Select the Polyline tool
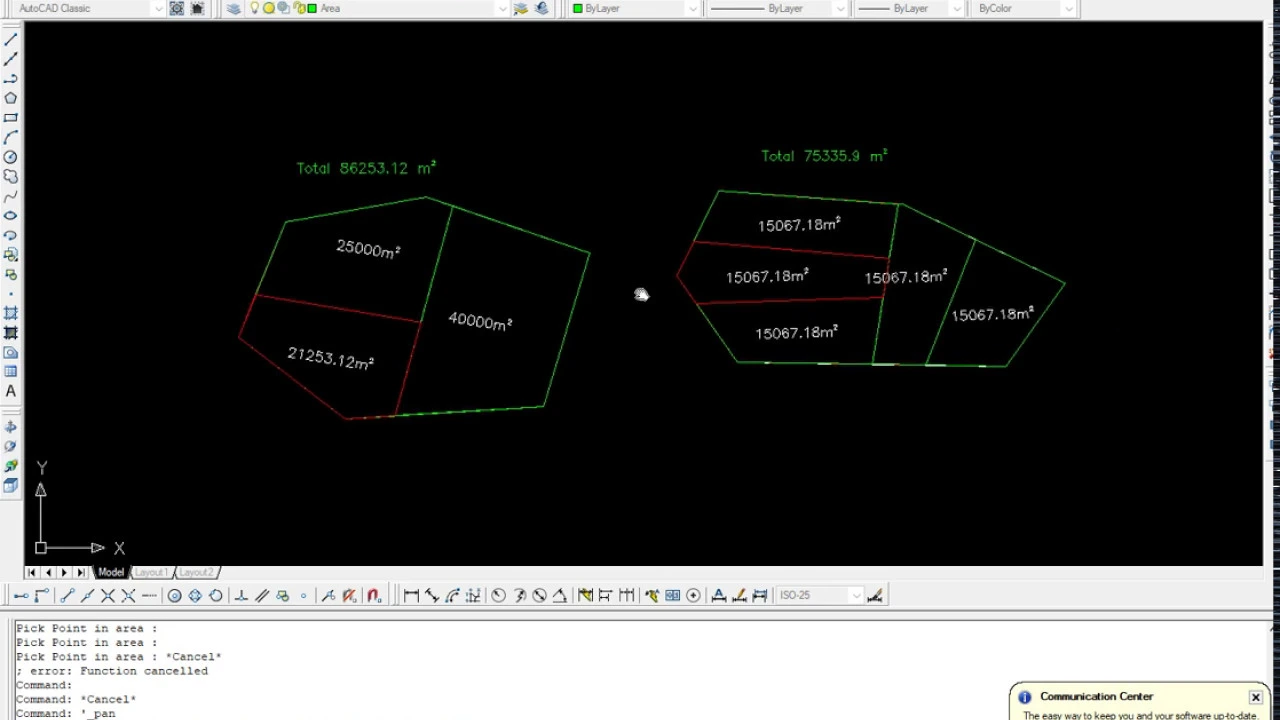The image size is (1280, 720). [11, 79]
